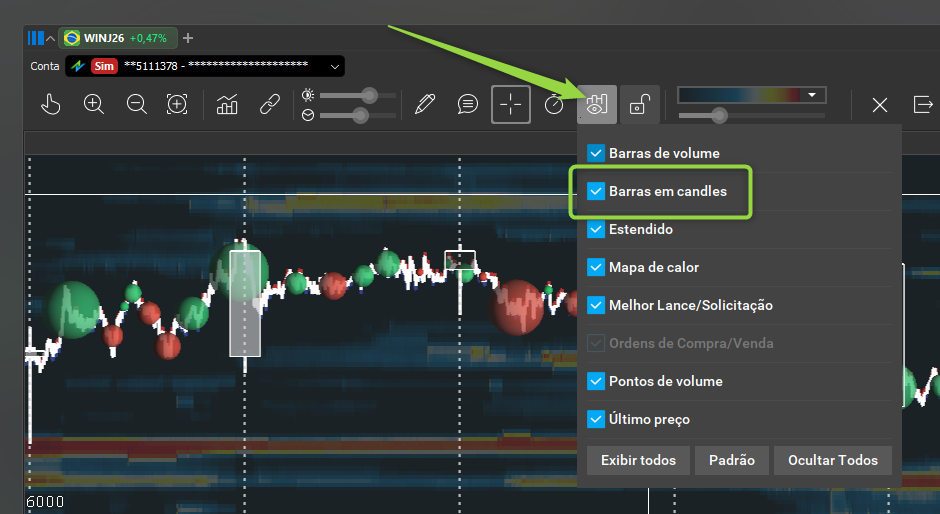Screen dimensions: 940x514
Task: Click the stopwatch timer icon
Action: [554, 104]
